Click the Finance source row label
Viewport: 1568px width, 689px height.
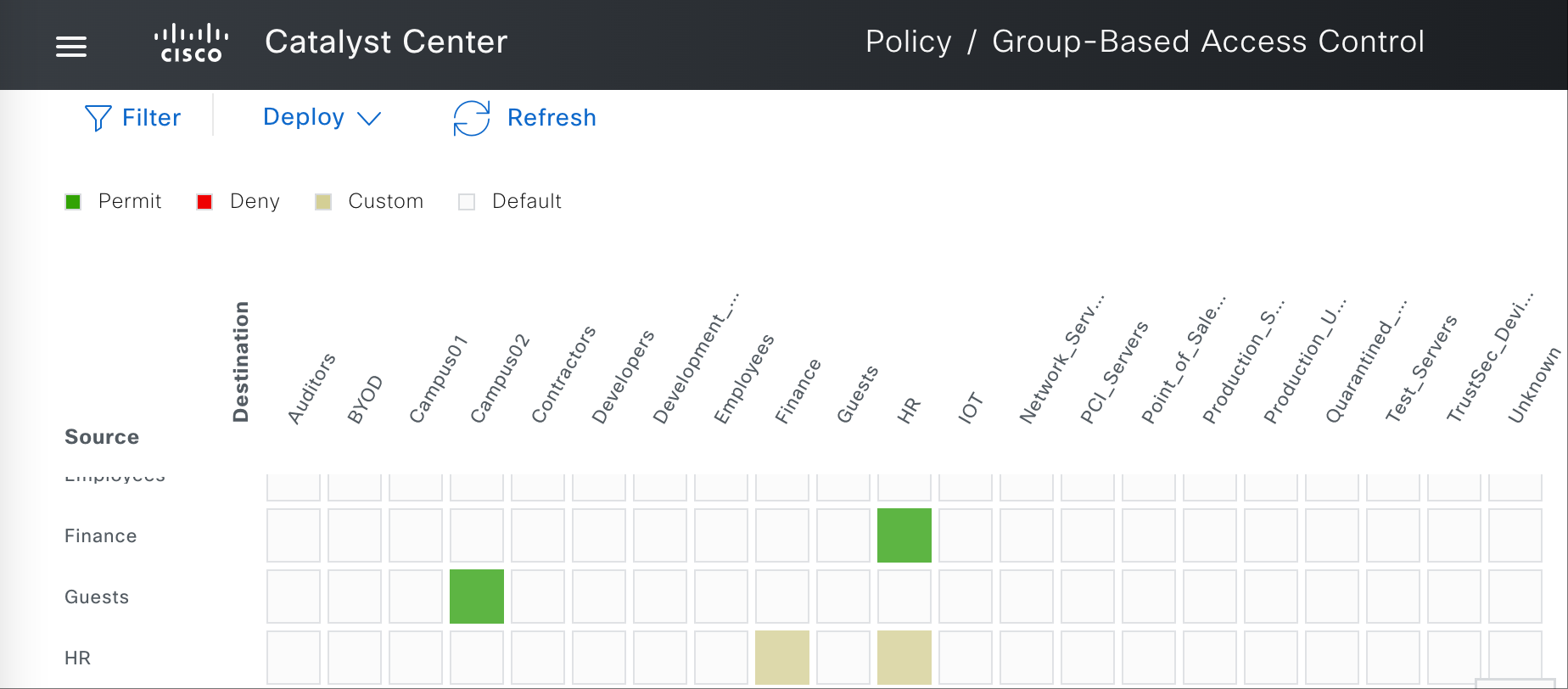point(100,535)
